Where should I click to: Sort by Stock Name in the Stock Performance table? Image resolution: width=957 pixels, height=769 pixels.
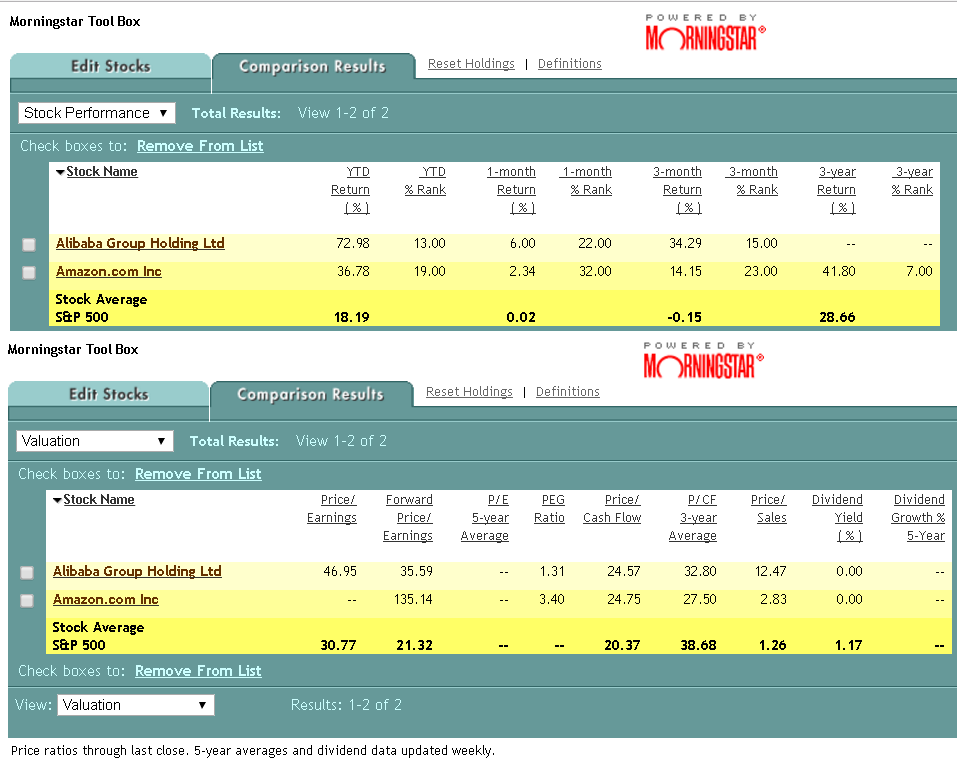tap(101, 171)
